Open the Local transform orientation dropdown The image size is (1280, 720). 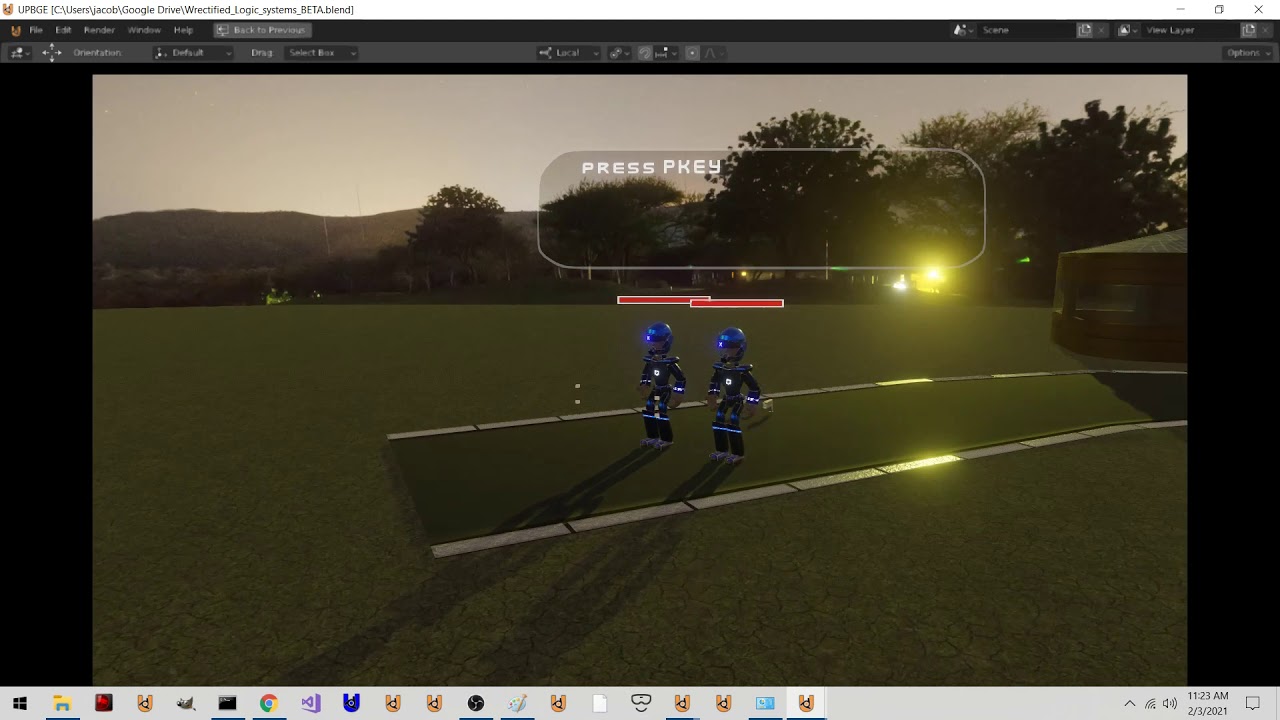coord(570,53)
